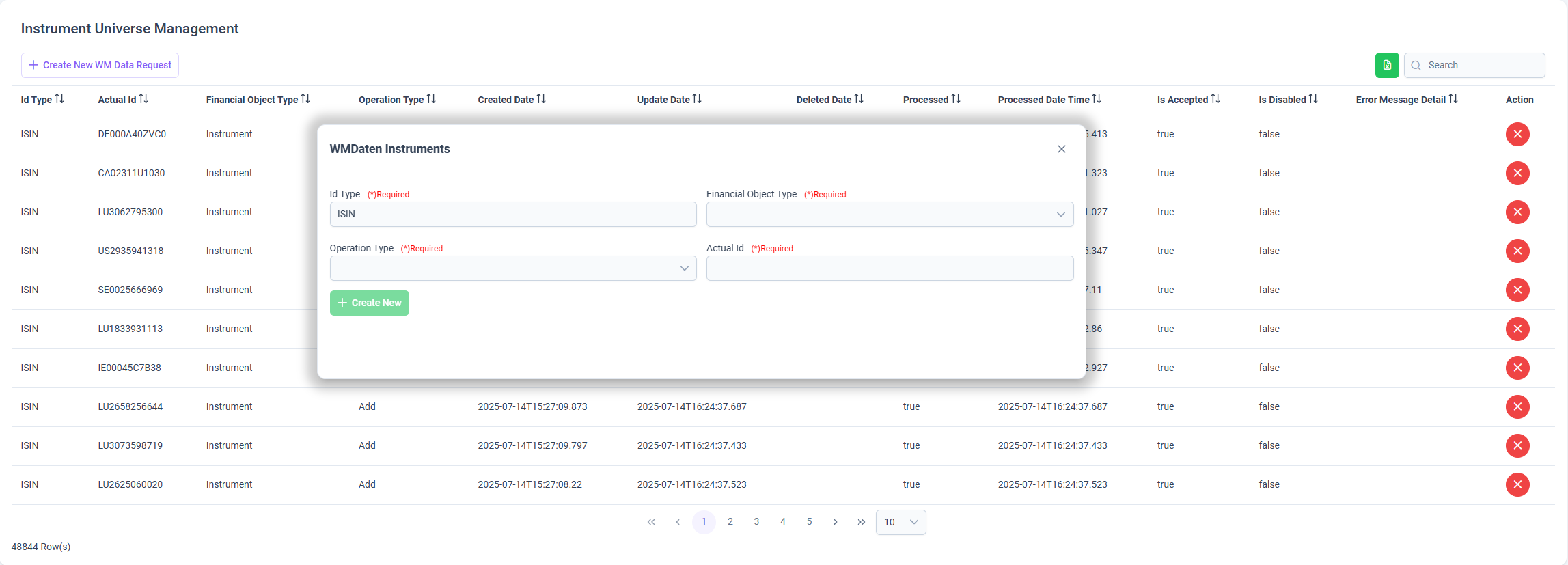Image resolution: width=1568 pixels, height=565 pixels.
Task: Expand the Operation Type dropdown in dialog
Action: (513, 268)
